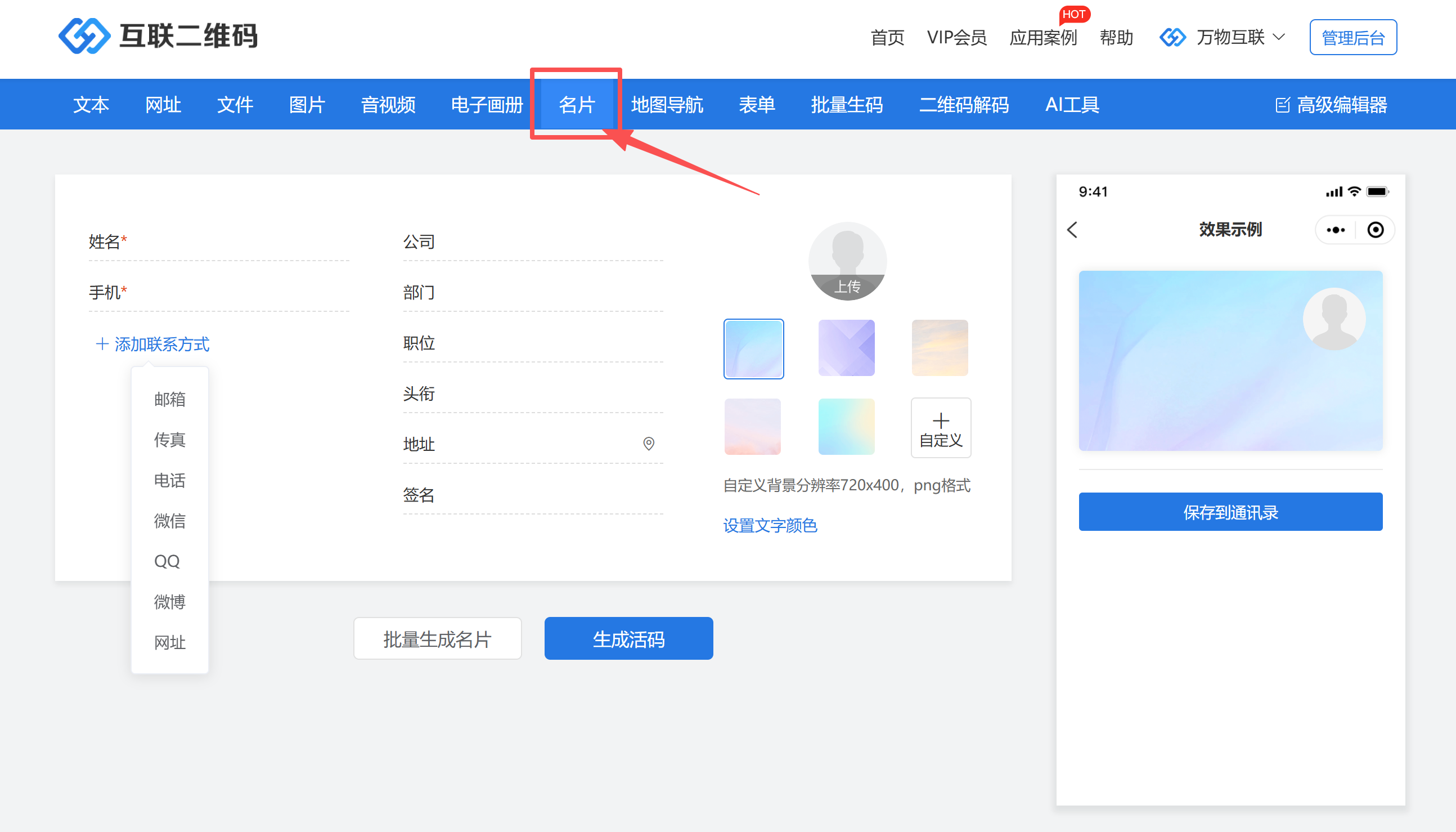Click the 设置文字颜色 link
Viewport: 1456px width, 832px height.
click(770, 525)
